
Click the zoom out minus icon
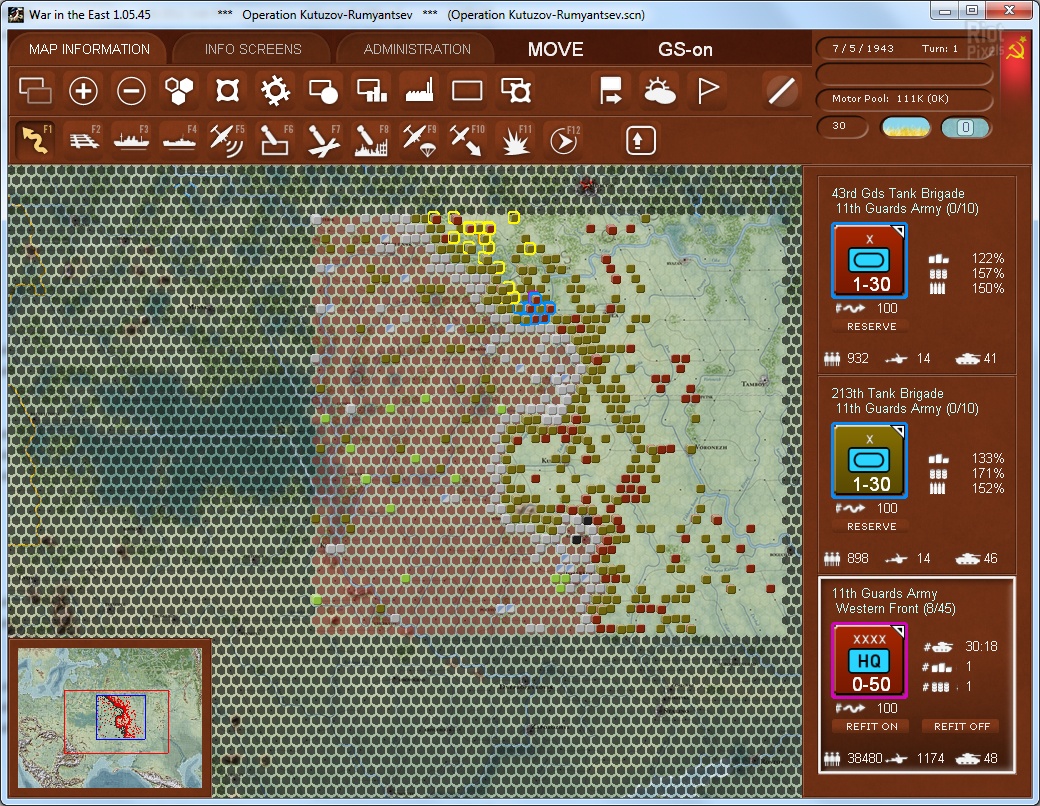pyautogui.click(x=131, y=92)
